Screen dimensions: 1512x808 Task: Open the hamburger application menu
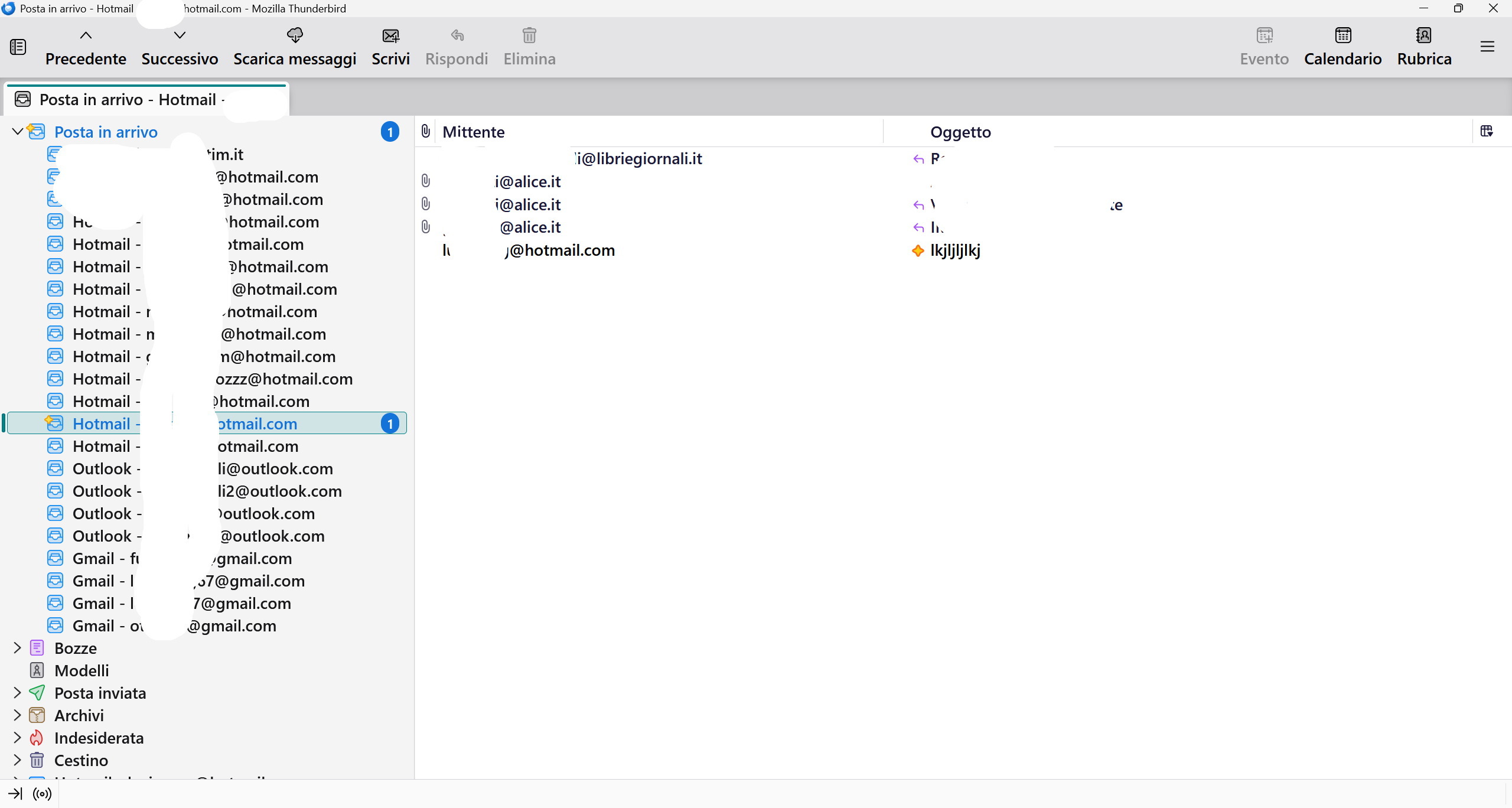point(1487,47)
